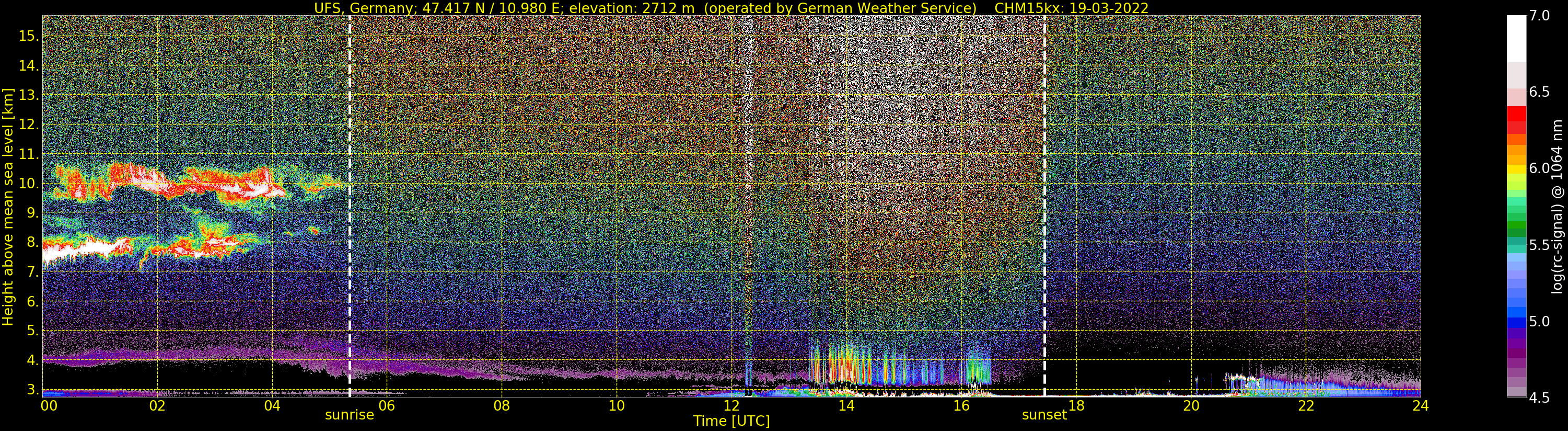Click the y-axis tick label 8.
This screenshot has height=431, width=1568.
(x=33, y=243)
